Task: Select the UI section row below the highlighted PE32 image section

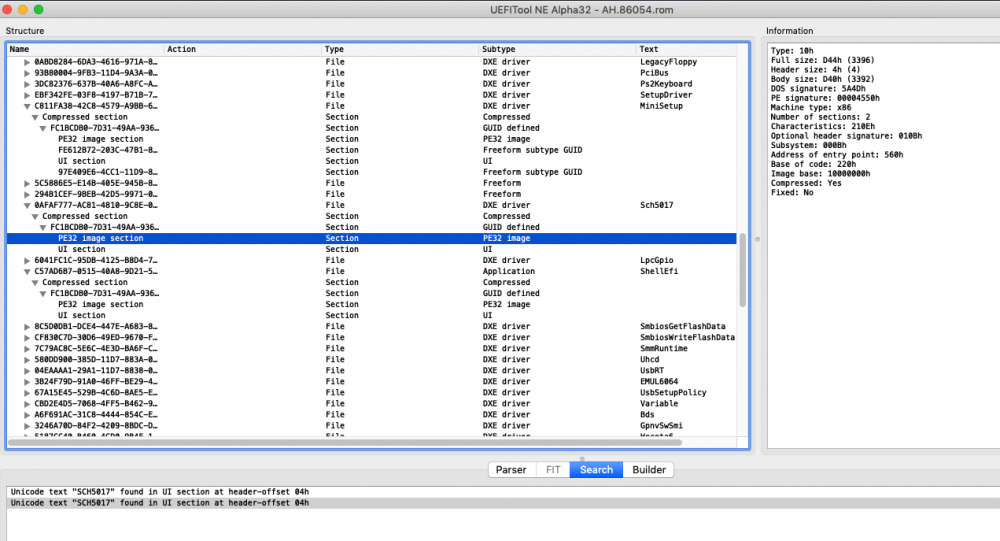Action: click(x=372, y=249)
